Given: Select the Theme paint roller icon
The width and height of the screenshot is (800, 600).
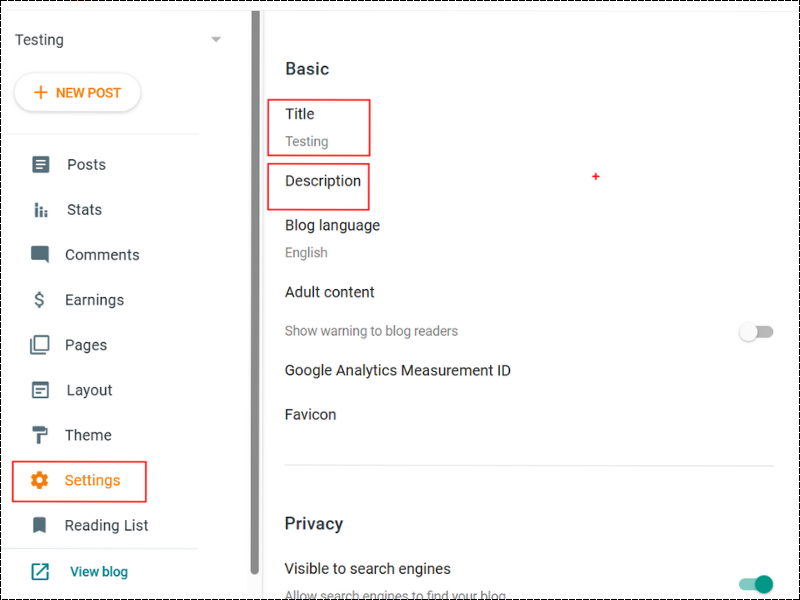Looking at the screenshot, I should click(40, 434).
